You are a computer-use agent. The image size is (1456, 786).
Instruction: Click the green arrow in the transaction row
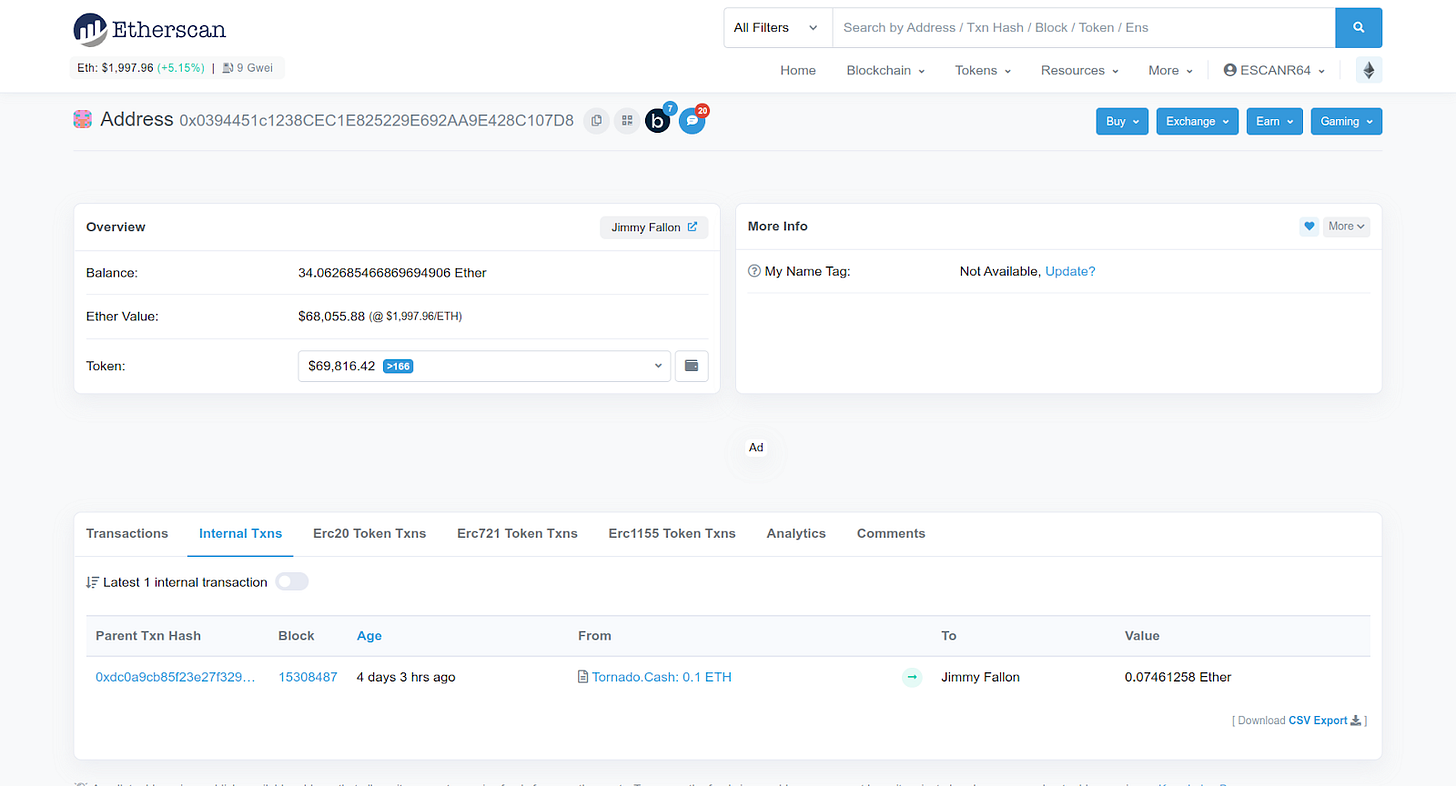click(x=911, y=677)
